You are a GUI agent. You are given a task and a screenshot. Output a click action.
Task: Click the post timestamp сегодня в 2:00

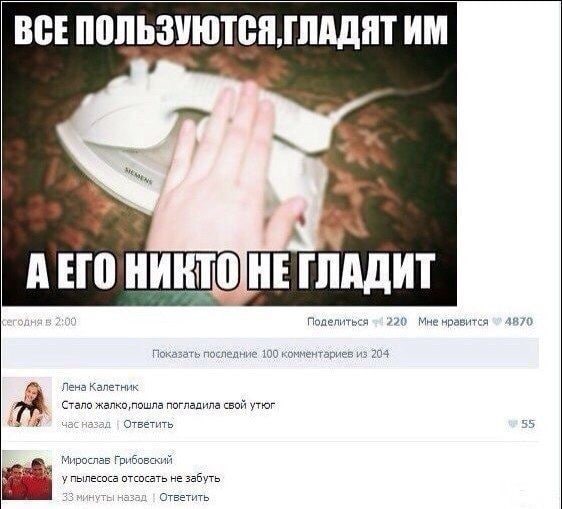pos(39,322)
